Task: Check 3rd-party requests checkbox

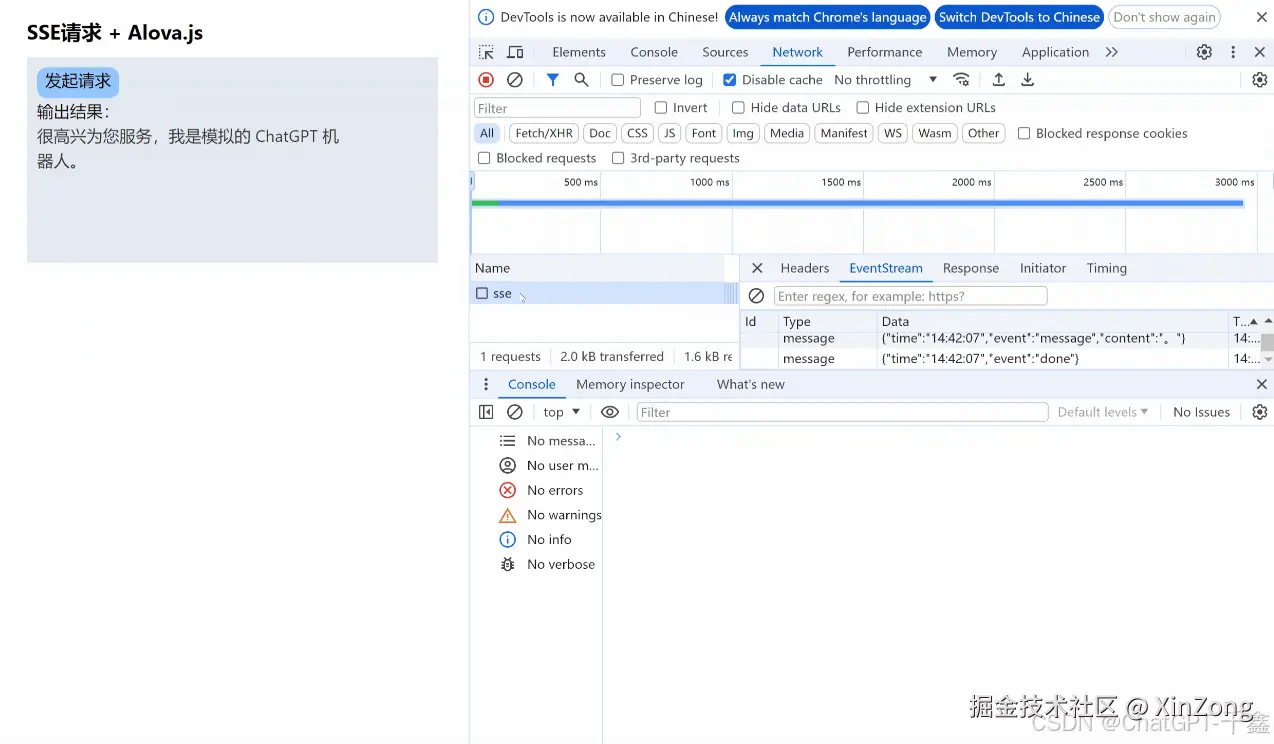Action: coord(618,158)
